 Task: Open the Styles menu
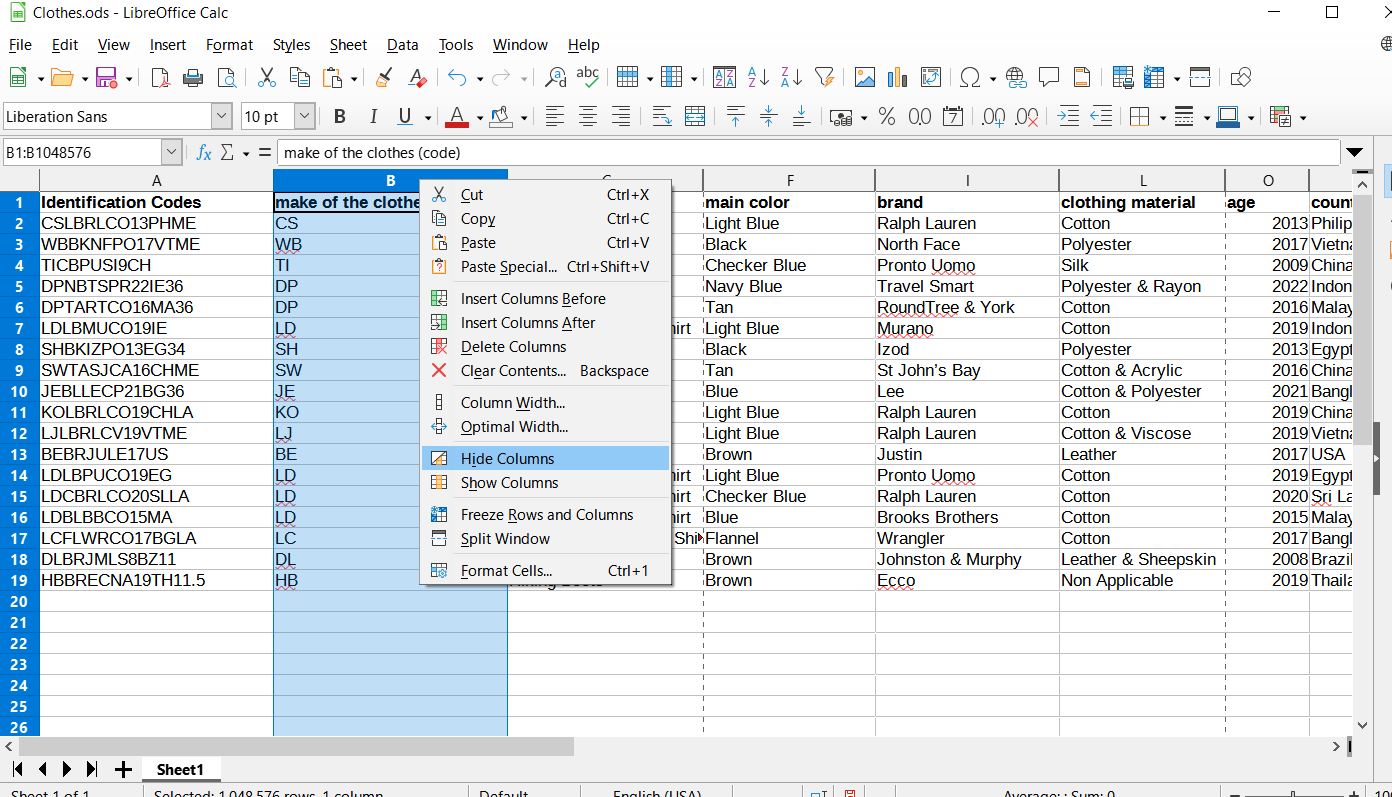(291, 45)
